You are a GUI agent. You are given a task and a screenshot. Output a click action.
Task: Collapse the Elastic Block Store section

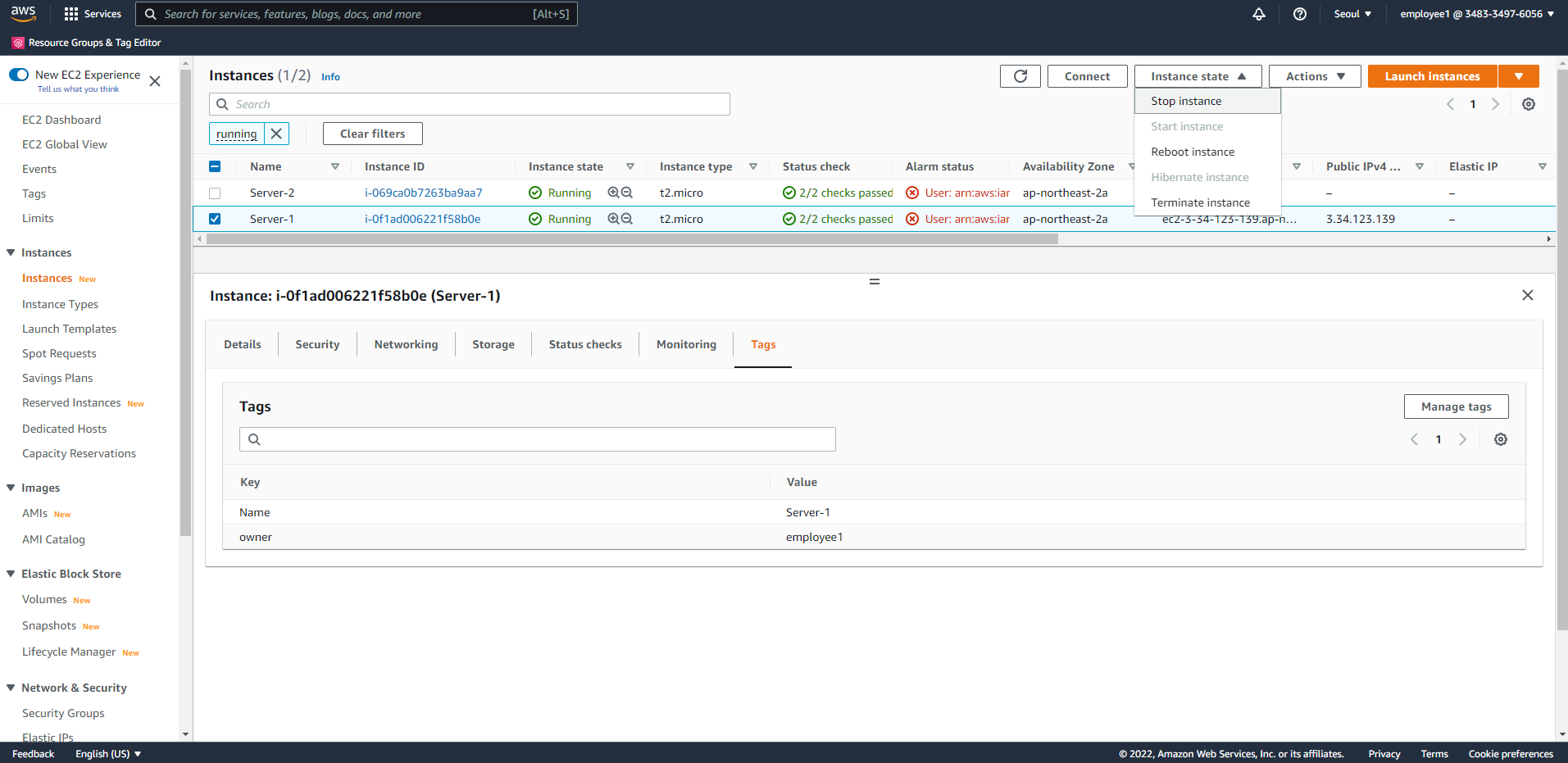[x=11, y=574]
